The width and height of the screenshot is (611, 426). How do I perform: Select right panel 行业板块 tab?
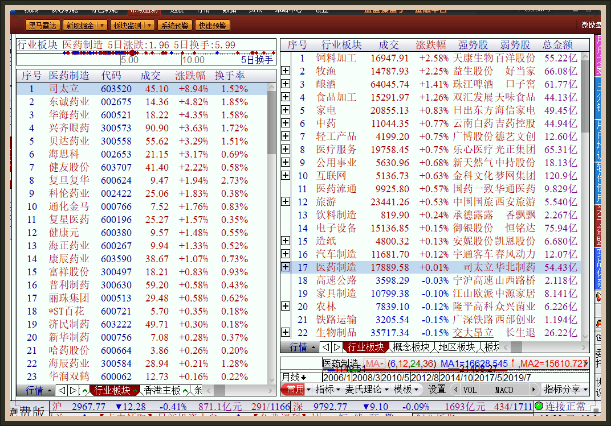tap(366, 347)
